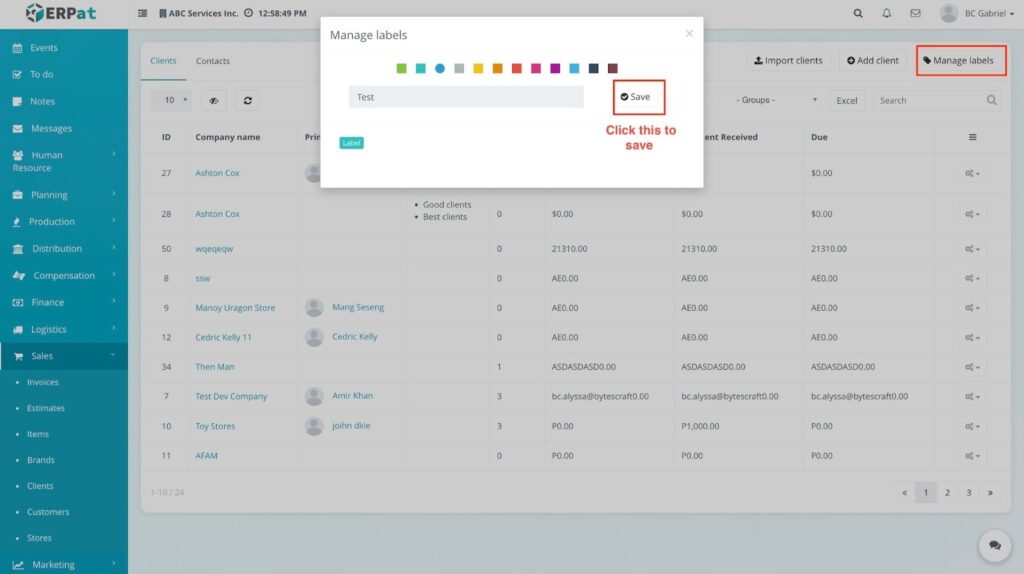1024x574 pixels.
Task: Open the clock icon beside the time
Action: (248, 14)
